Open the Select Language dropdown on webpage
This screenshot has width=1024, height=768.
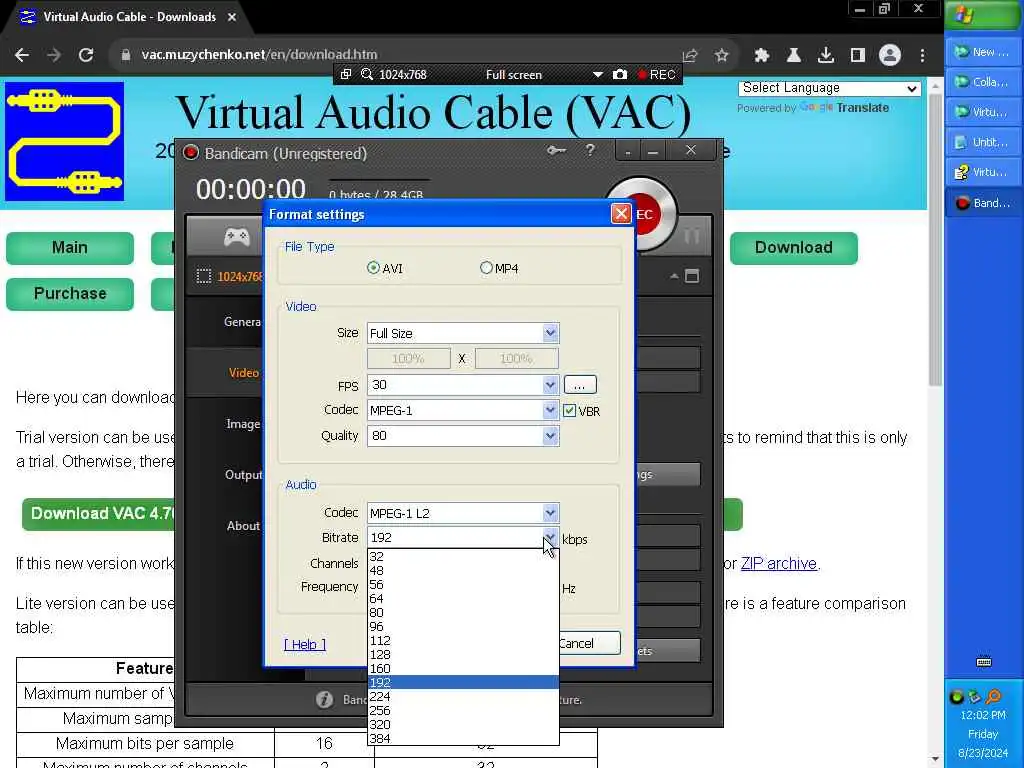pos(829,88)
